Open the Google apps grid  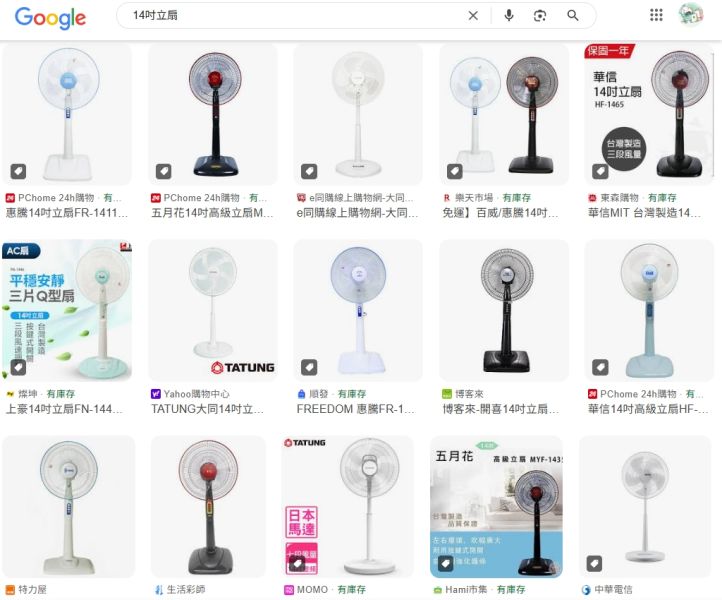coord(656,15)
